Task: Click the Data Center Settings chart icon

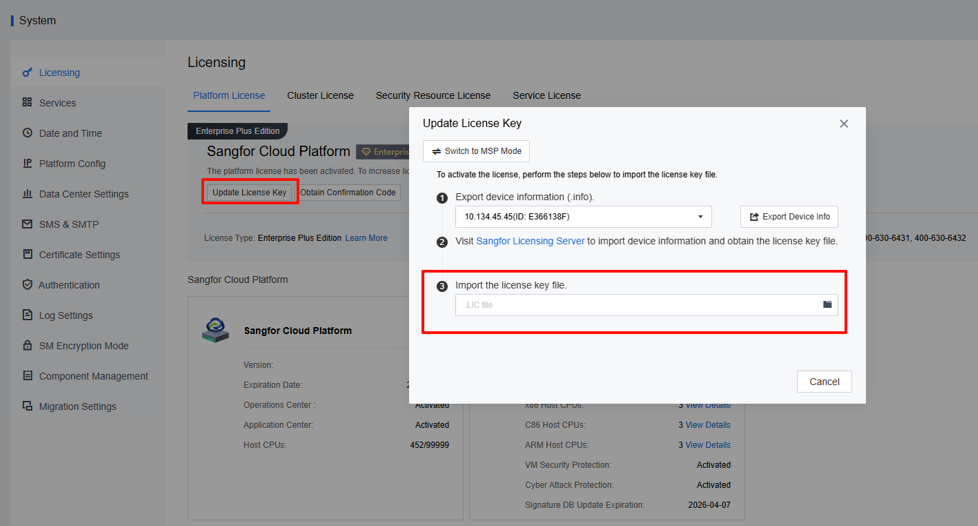Action: [27, 193]
